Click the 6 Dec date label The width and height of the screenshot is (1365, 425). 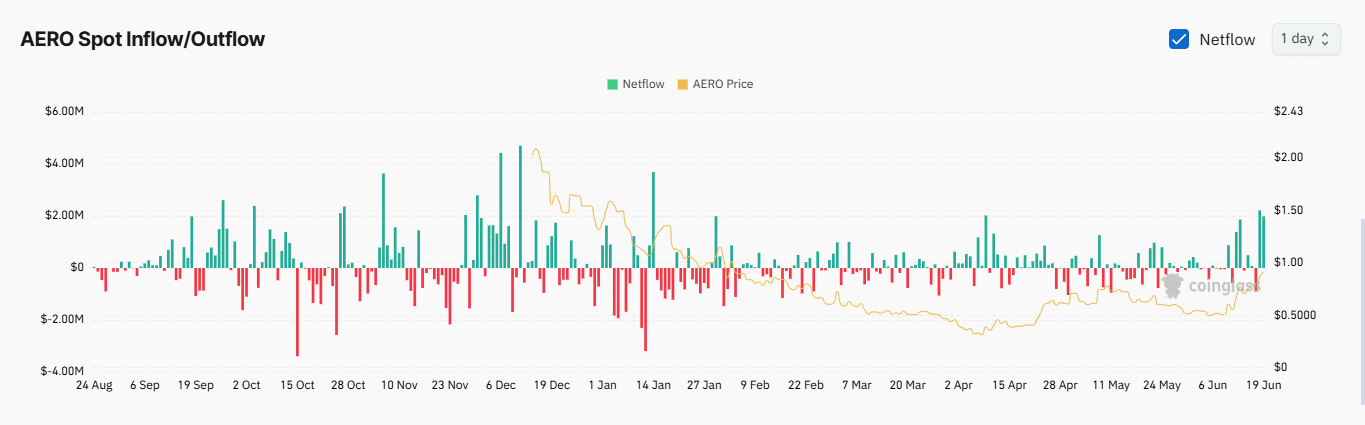501,385
